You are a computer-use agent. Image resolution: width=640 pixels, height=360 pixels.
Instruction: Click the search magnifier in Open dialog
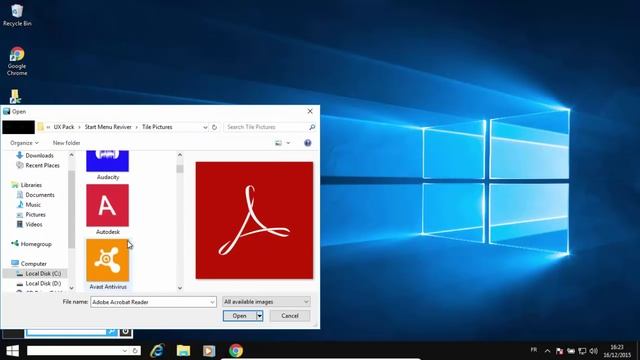312,127
